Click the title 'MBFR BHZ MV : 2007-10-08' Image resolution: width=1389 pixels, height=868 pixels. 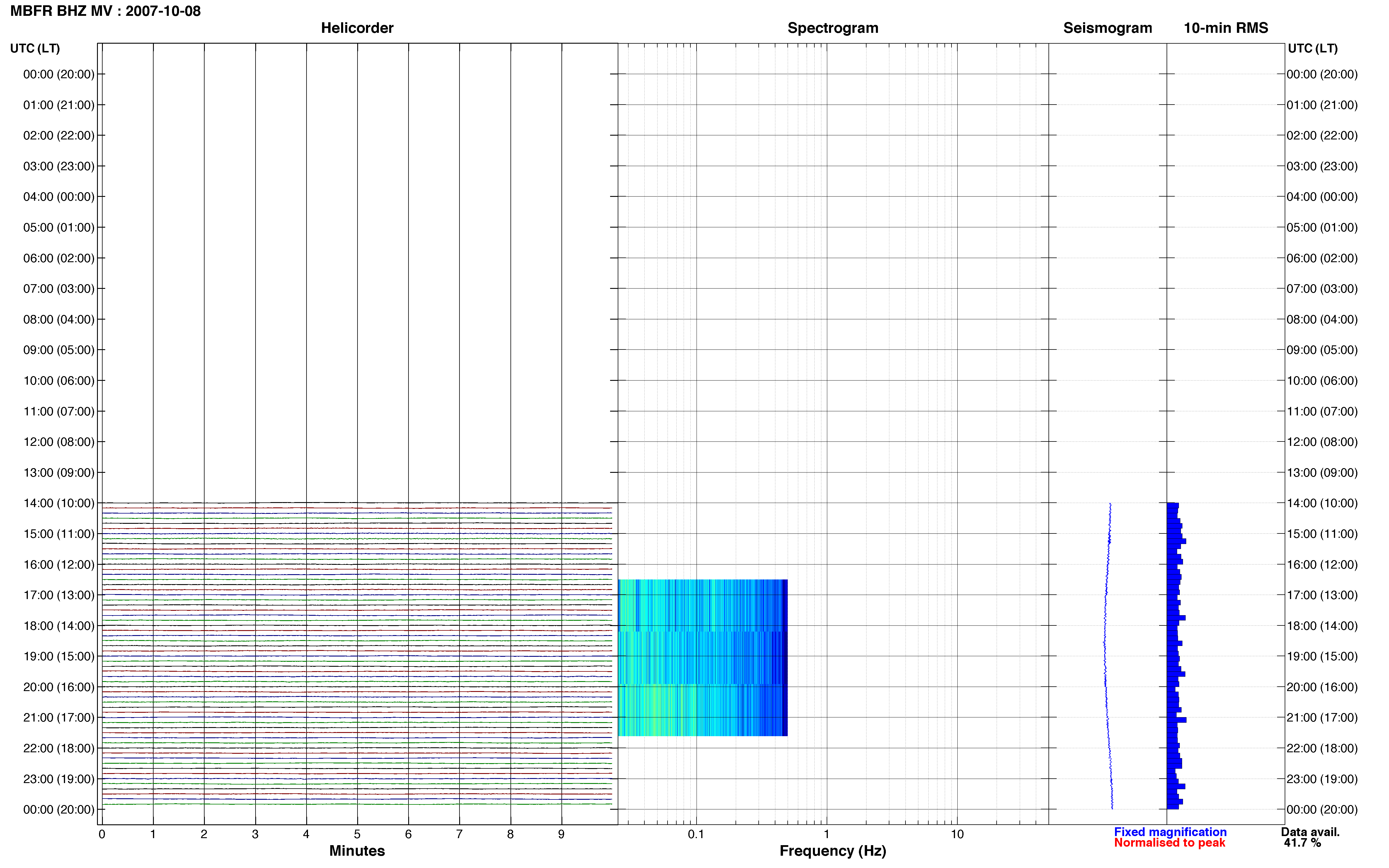pos(106,11)
